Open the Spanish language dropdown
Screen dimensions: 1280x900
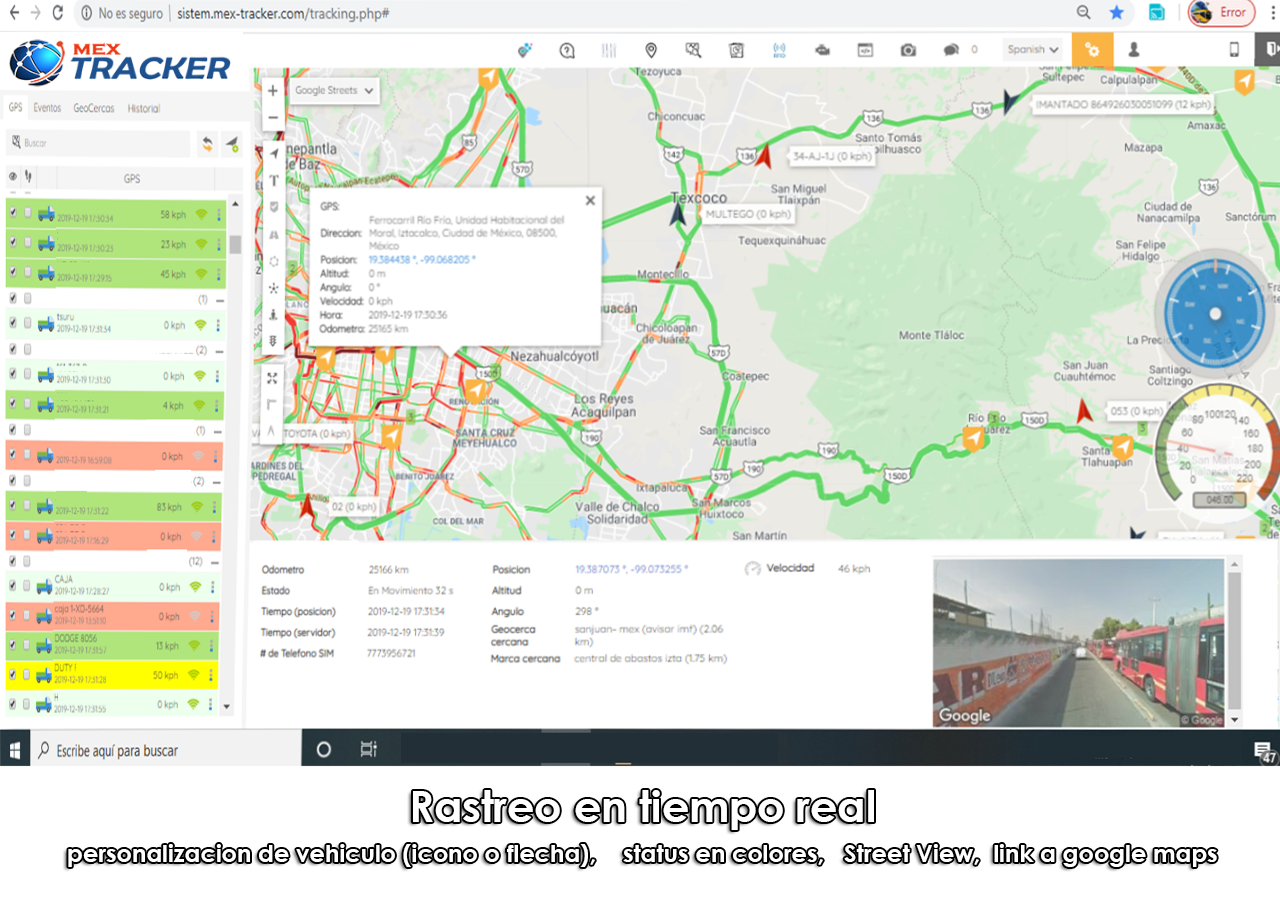point(1033,50)
